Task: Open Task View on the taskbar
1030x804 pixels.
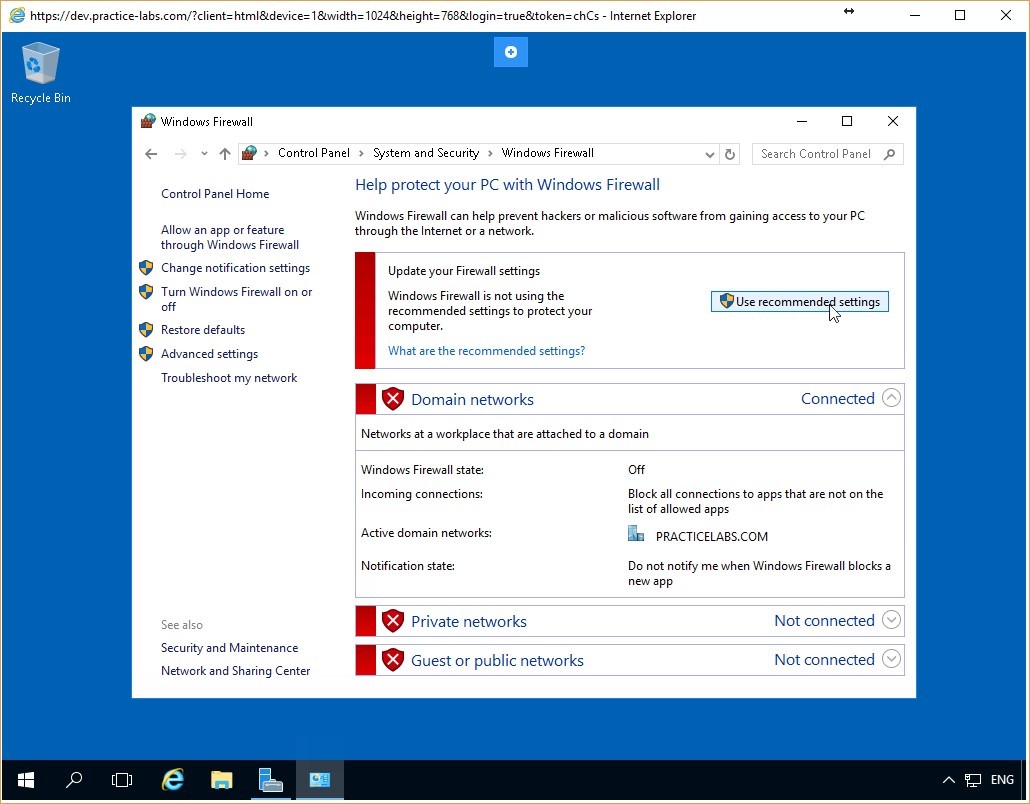Action: tap(122, 780)
